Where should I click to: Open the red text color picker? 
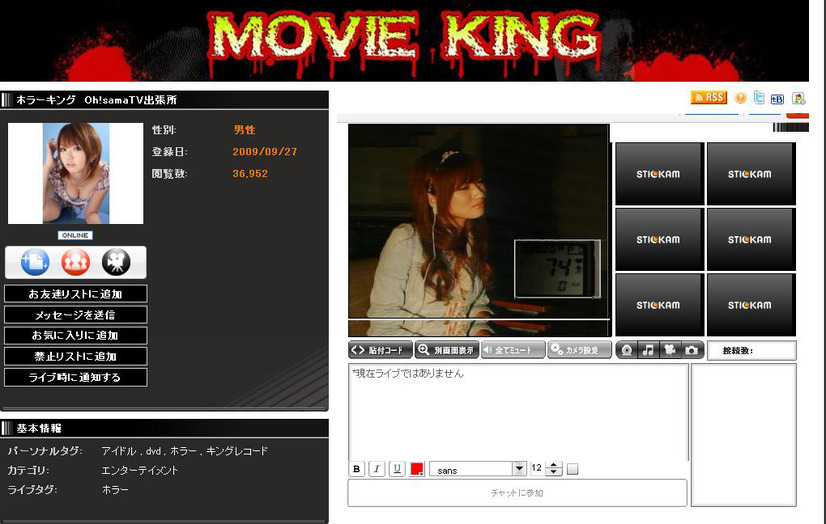(x=417, y=469)
